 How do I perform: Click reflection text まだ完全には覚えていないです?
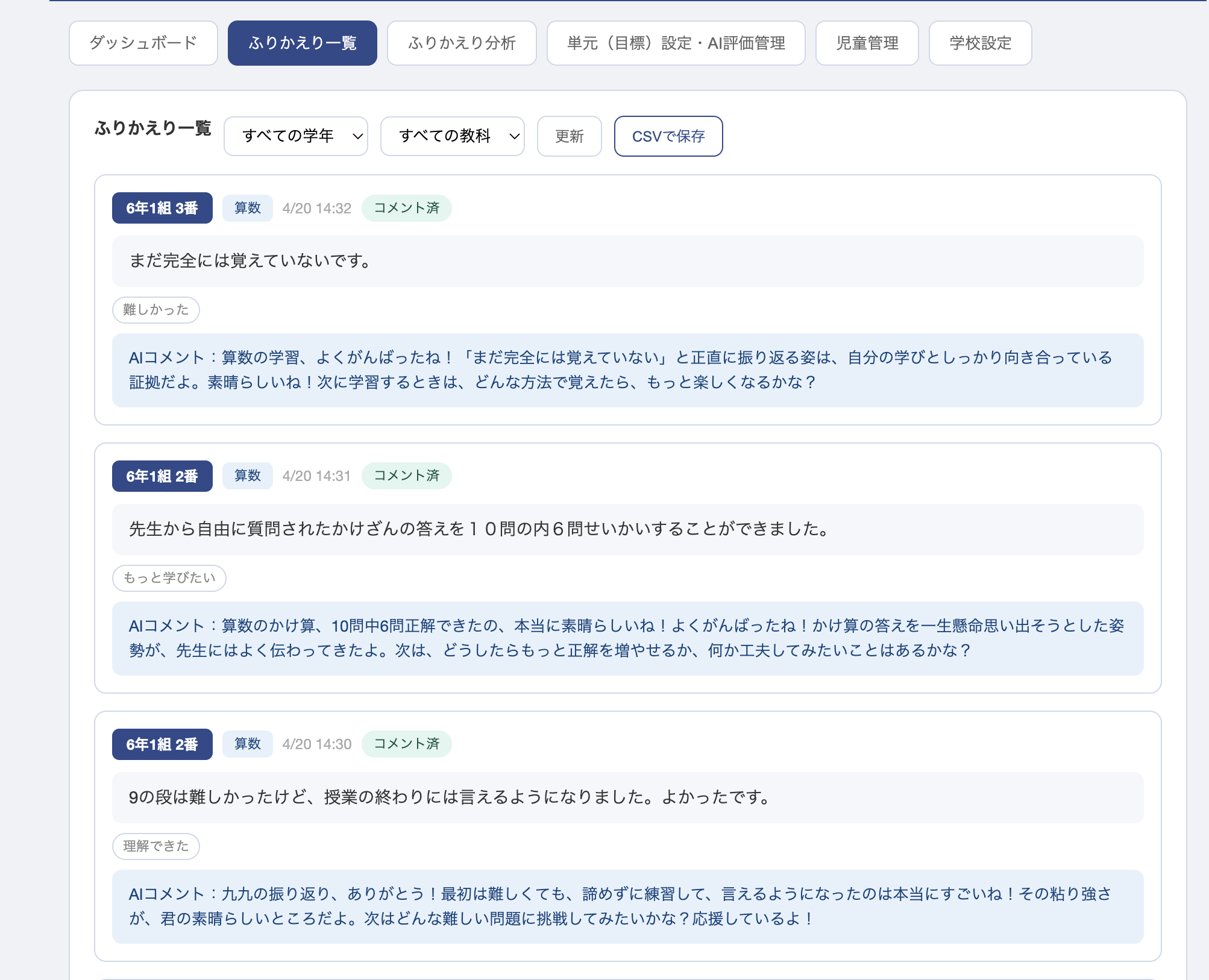pyautogui.click(x=250, y=261)
